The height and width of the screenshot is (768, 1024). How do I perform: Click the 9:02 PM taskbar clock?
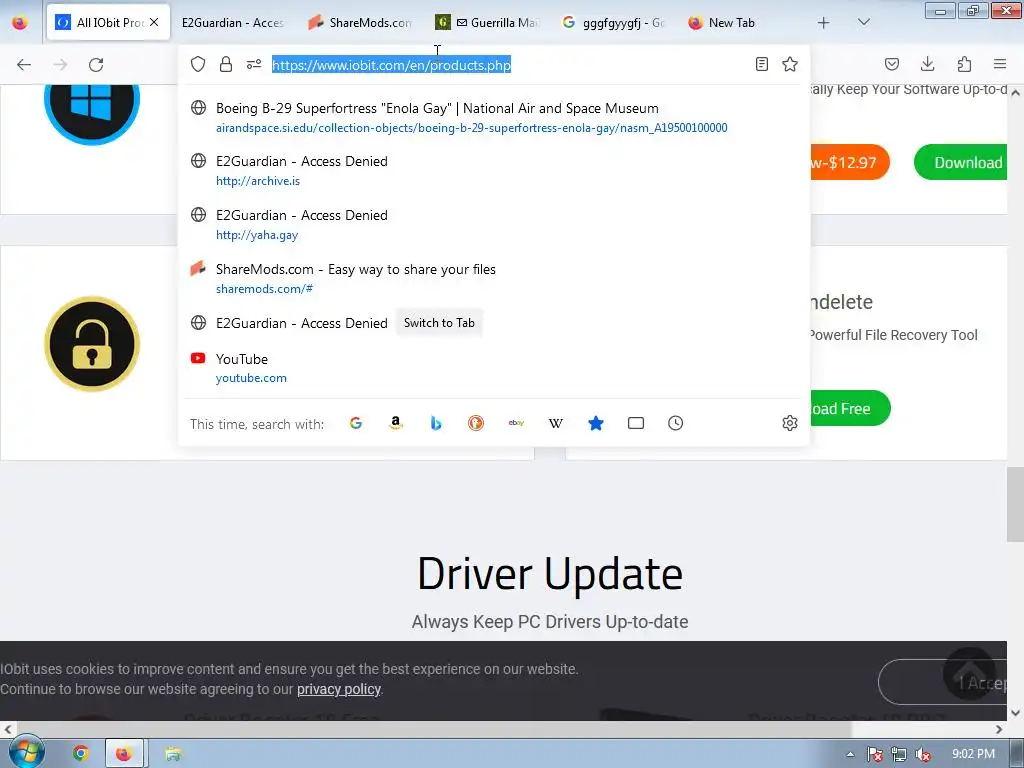[973, 754]
